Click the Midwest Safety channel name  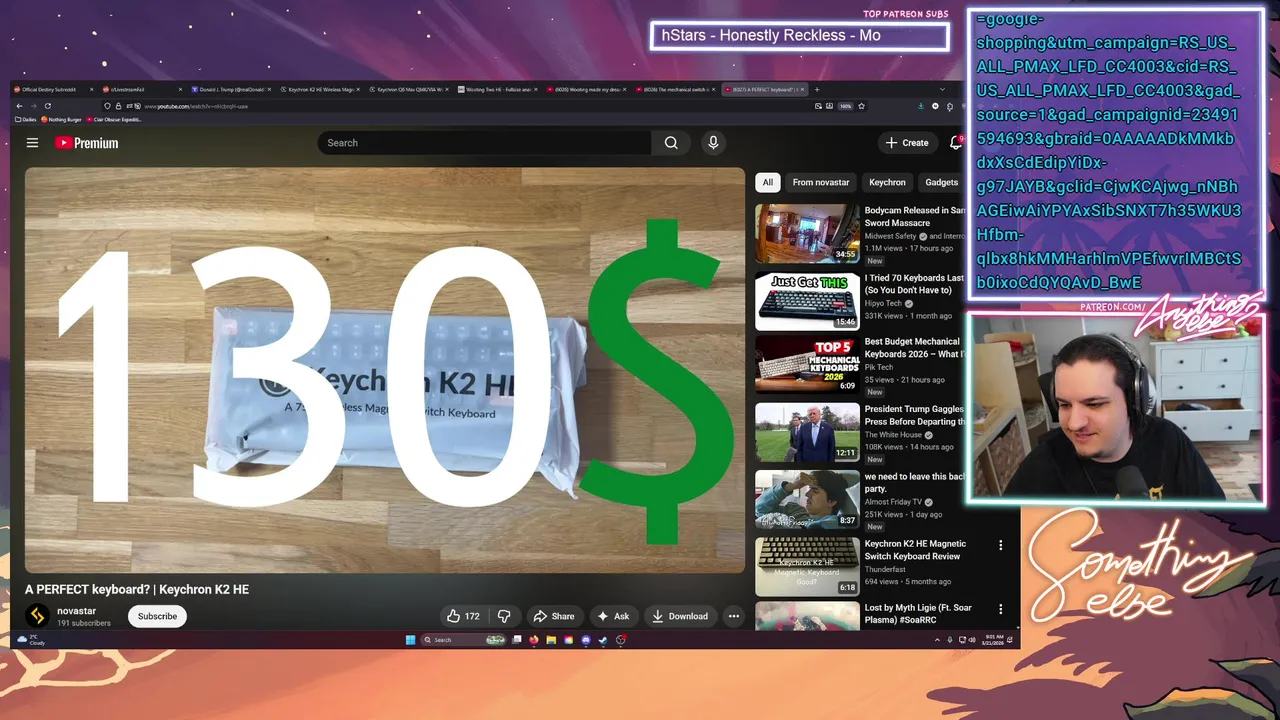[x=890, y=236]
